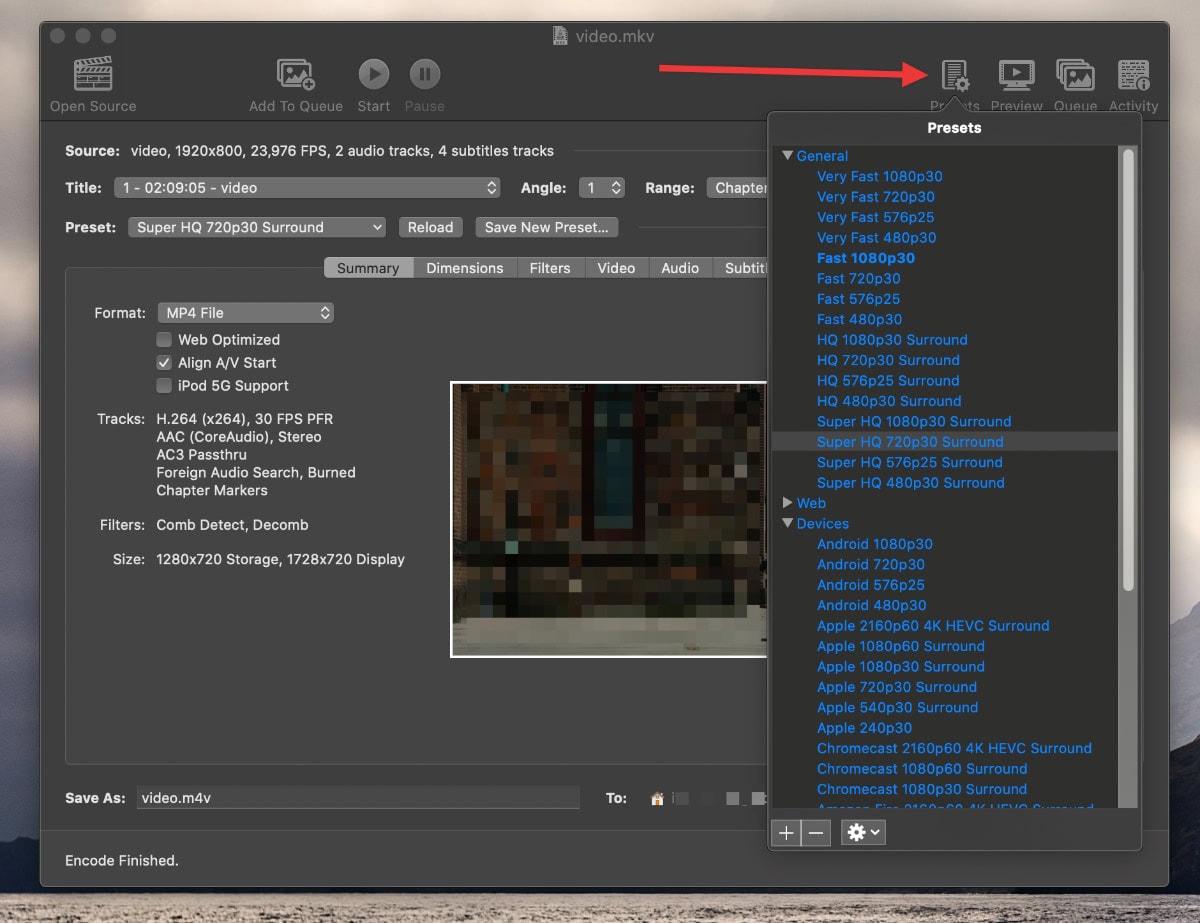Select Apple 2160p60 4K HEVC Surround preset

pyautogui.click(x=933, y=626)
